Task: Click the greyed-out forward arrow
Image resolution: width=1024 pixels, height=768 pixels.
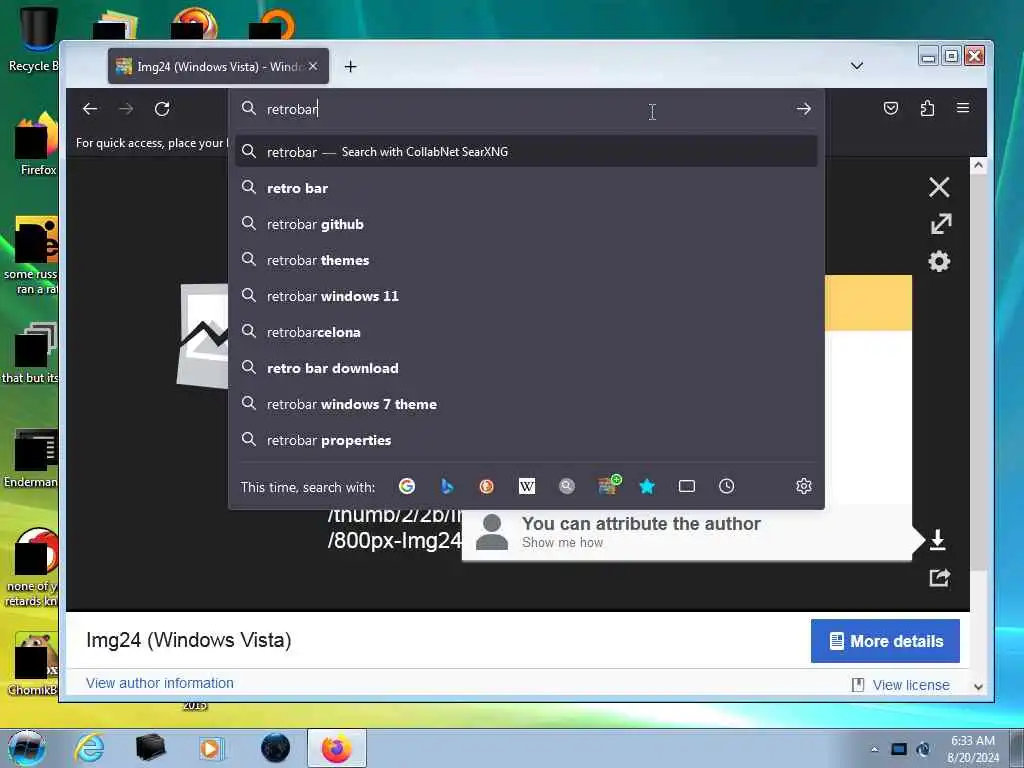Action: tap(126, 109)
